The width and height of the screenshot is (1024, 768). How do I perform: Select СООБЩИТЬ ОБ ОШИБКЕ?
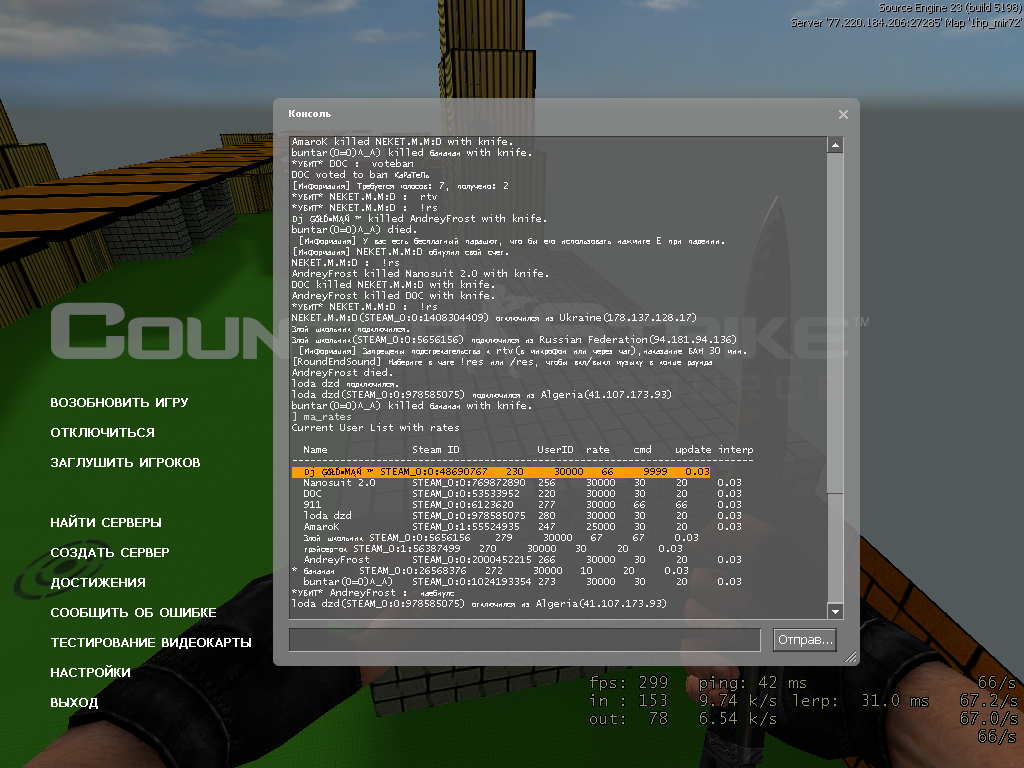(133, 613)
